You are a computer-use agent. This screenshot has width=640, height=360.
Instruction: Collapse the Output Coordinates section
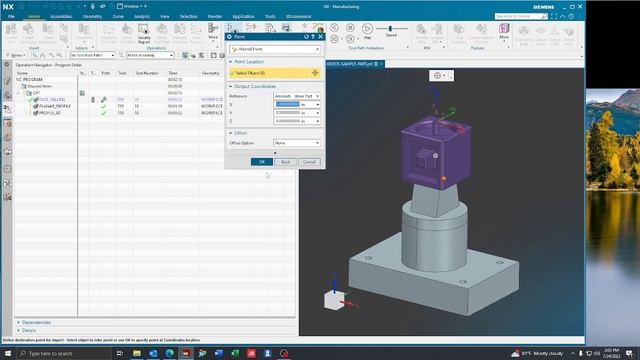coord(231,87)
